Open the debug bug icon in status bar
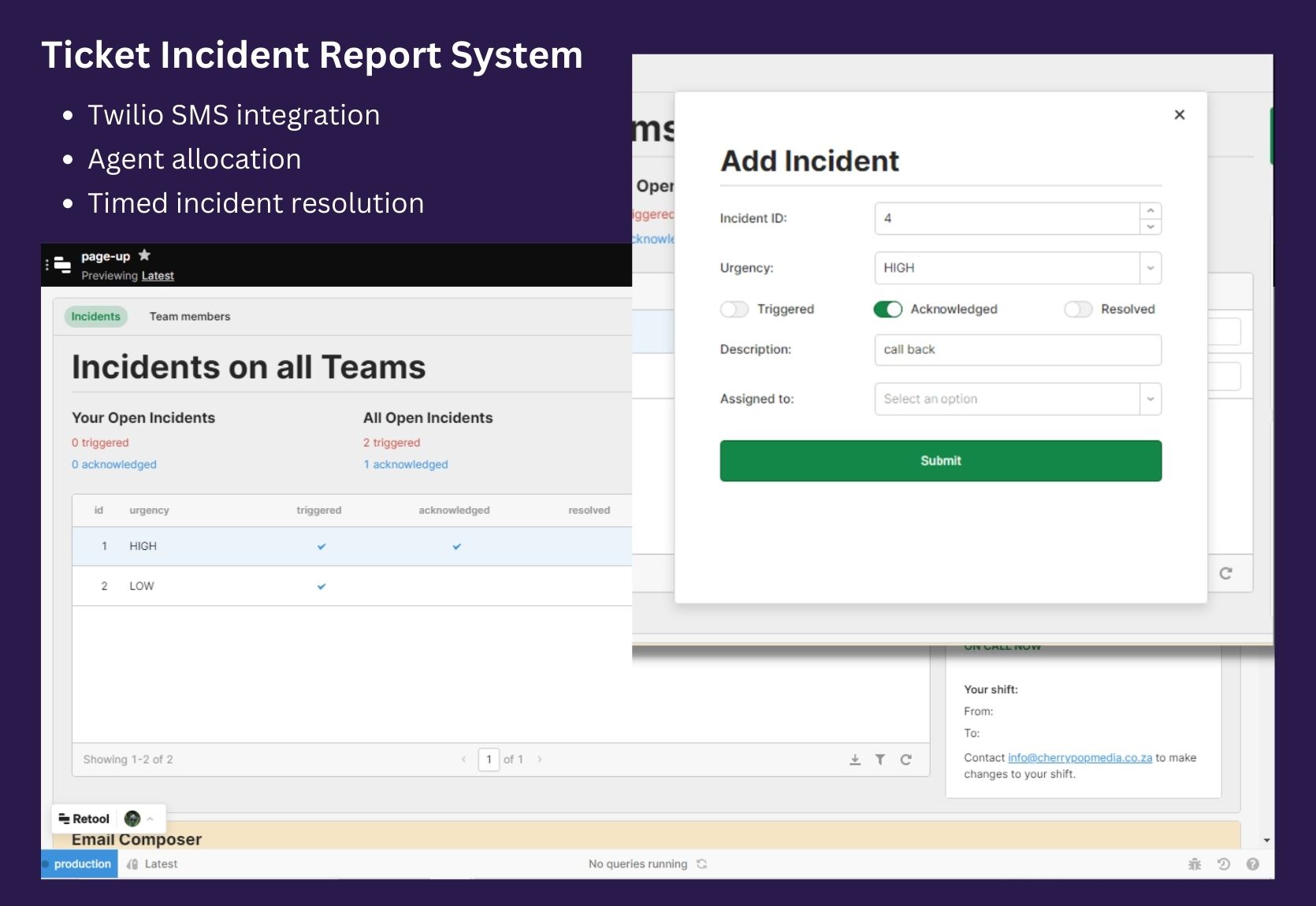 1195,864
